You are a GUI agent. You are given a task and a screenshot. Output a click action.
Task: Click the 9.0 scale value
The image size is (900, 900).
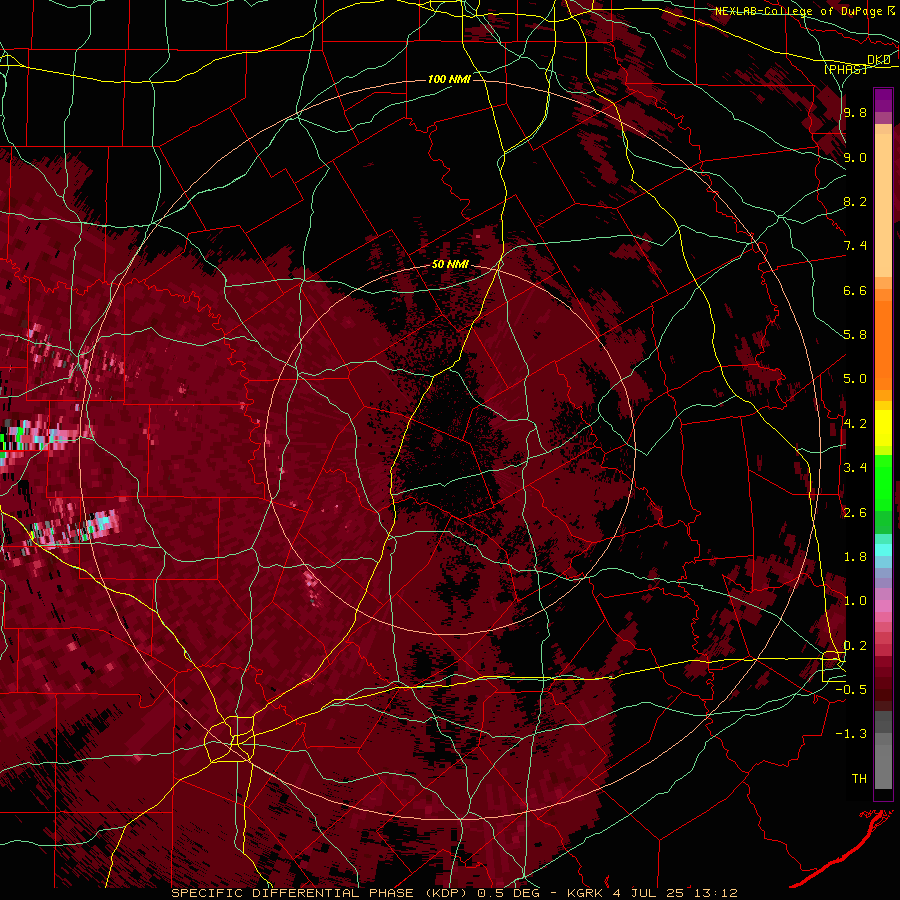click(855, 157)
